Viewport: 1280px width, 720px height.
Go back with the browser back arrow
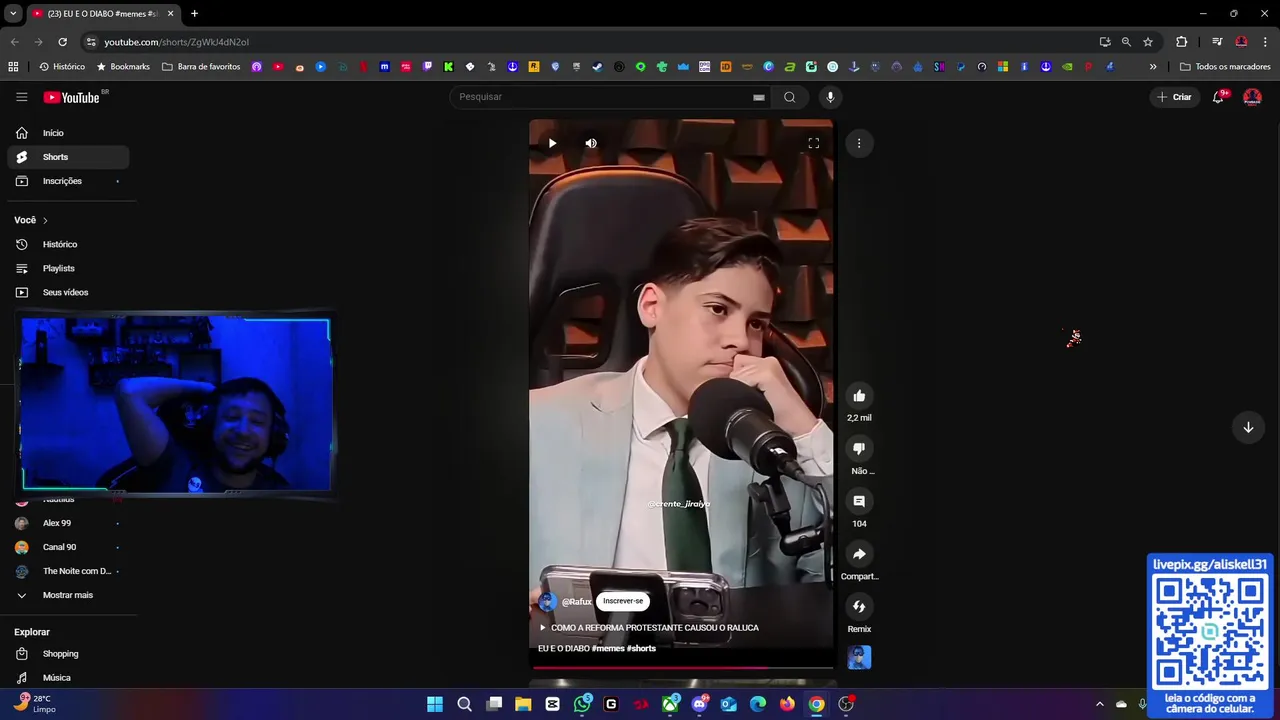14,42
